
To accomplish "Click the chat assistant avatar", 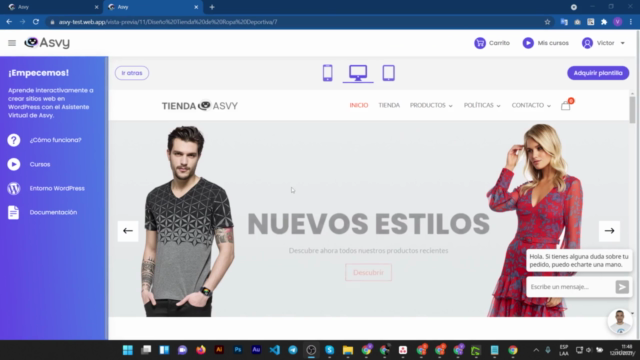I will 620,321.
